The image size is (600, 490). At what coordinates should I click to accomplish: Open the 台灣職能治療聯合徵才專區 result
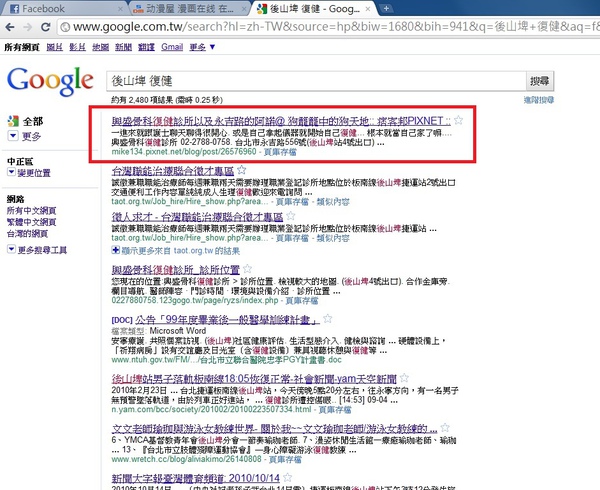173,171
